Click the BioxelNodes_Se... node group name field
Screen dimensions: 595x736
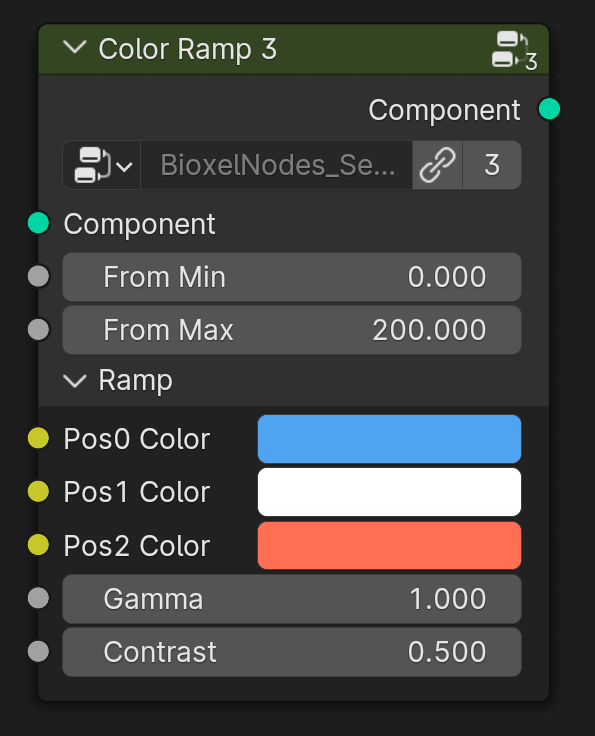(x=277, y=165)
